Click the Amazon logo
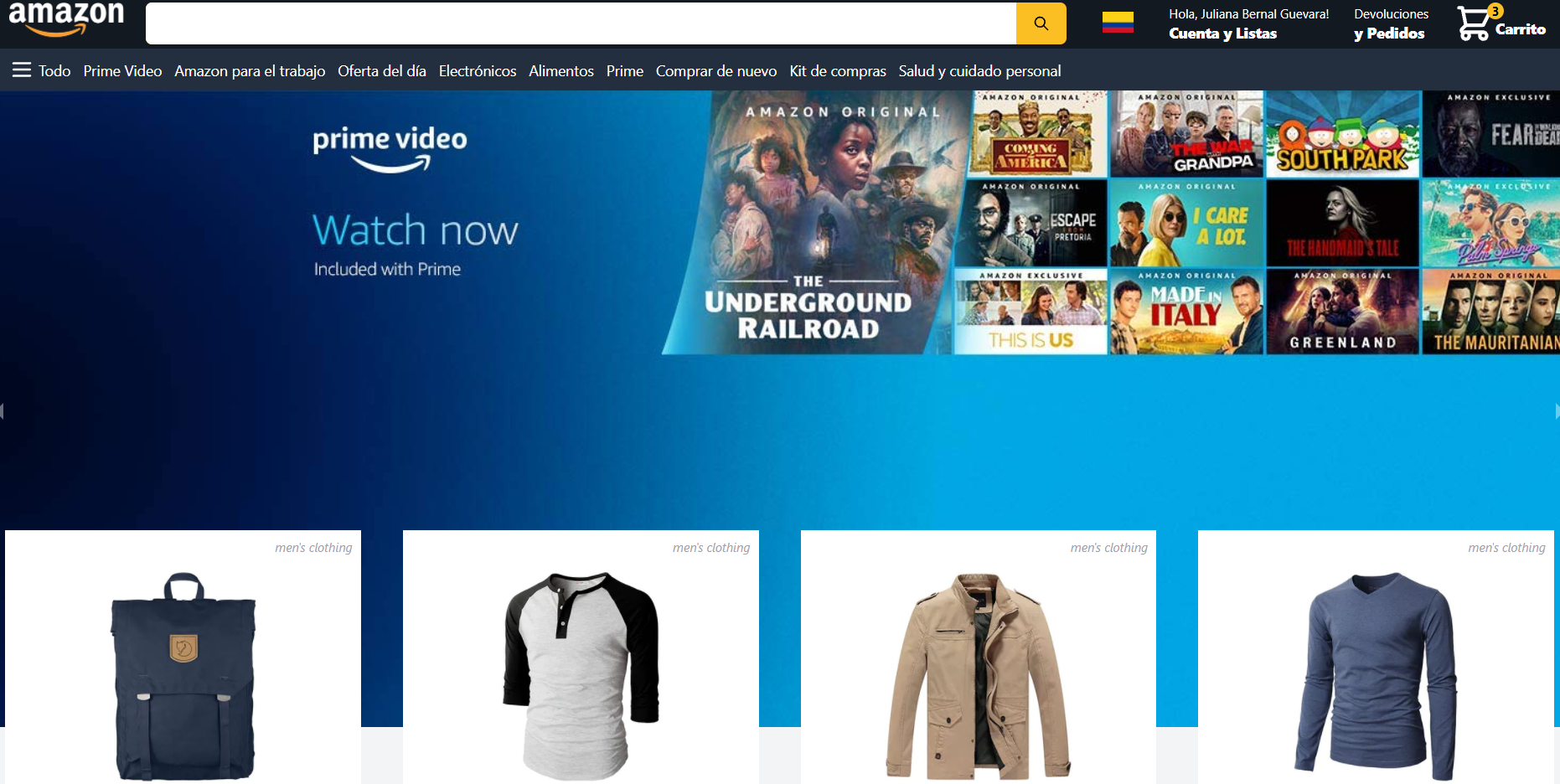 tap(65, 18)
